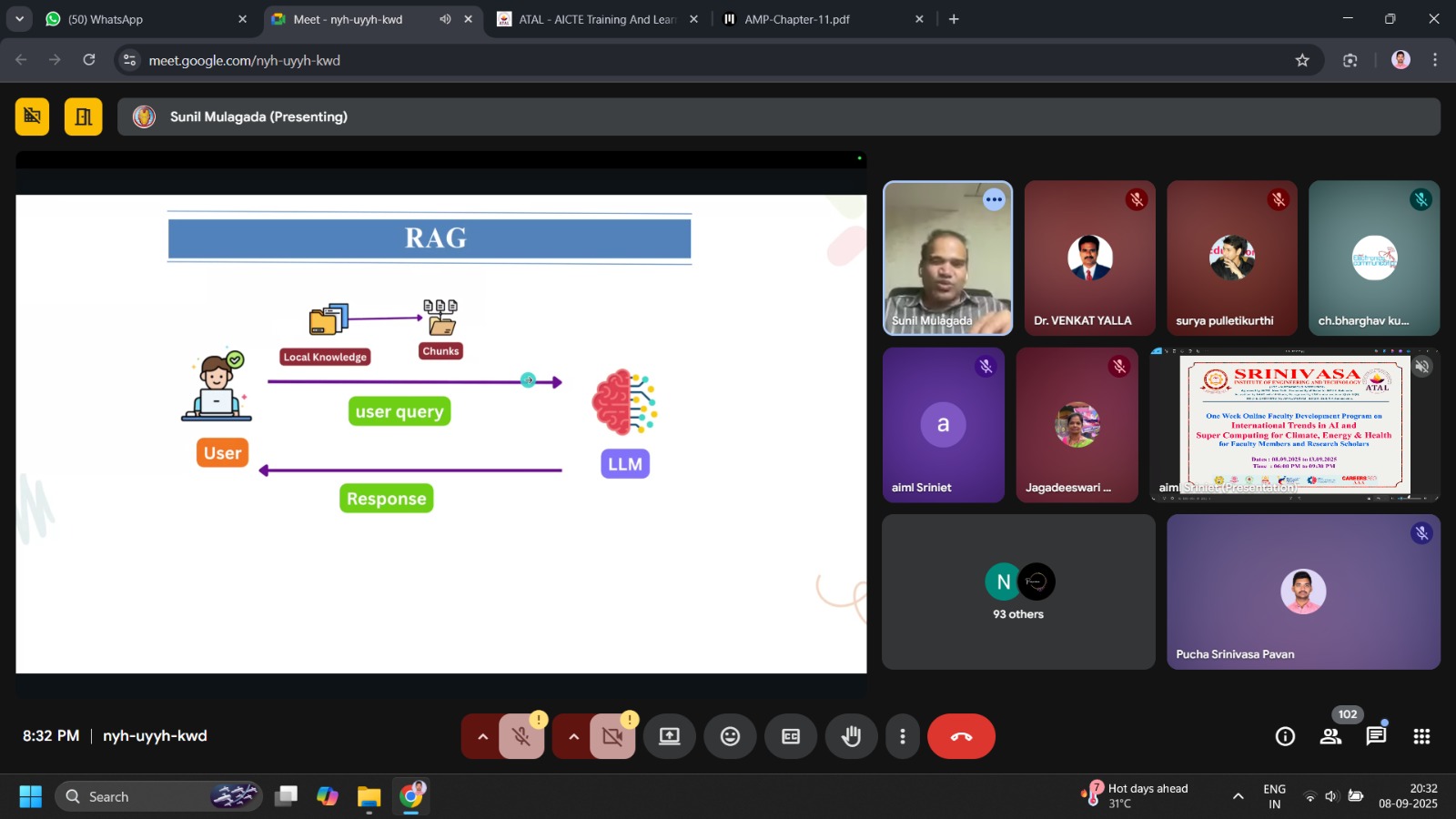Click the Wi-Fi network tray icon
Screen dimensions: 1456x819
(x=1310, y=797)
